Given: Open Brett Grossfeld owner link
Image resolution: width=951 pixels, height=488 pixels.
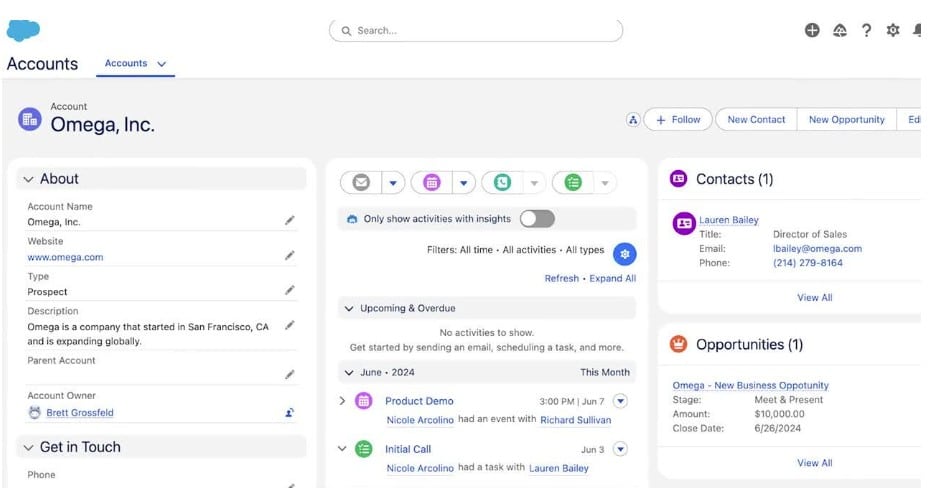Looking at the screenshot, I should point(80,413).
